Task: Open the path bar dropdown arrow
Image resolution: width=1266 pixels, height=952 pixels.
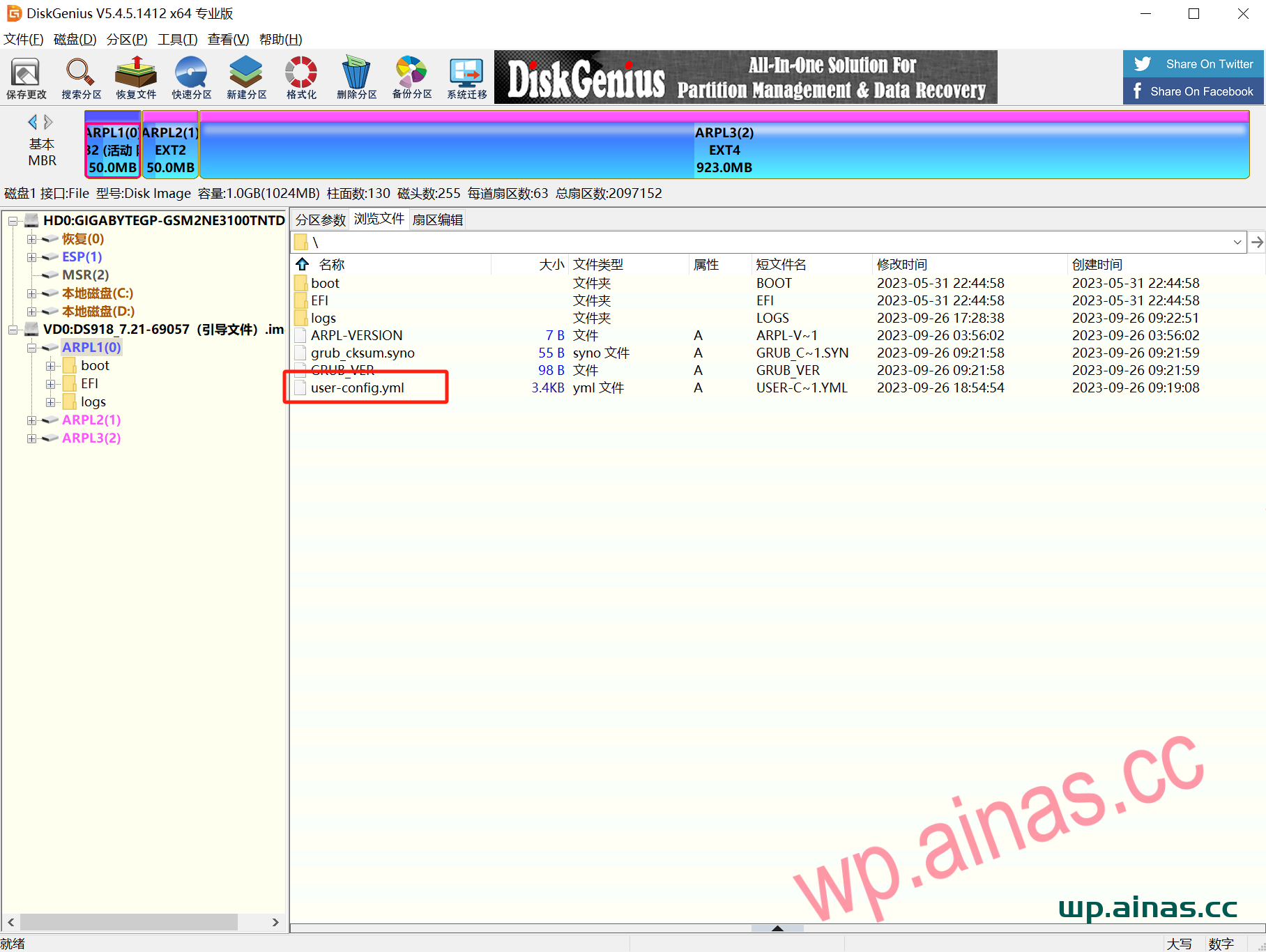Action: click(1237, 243)
